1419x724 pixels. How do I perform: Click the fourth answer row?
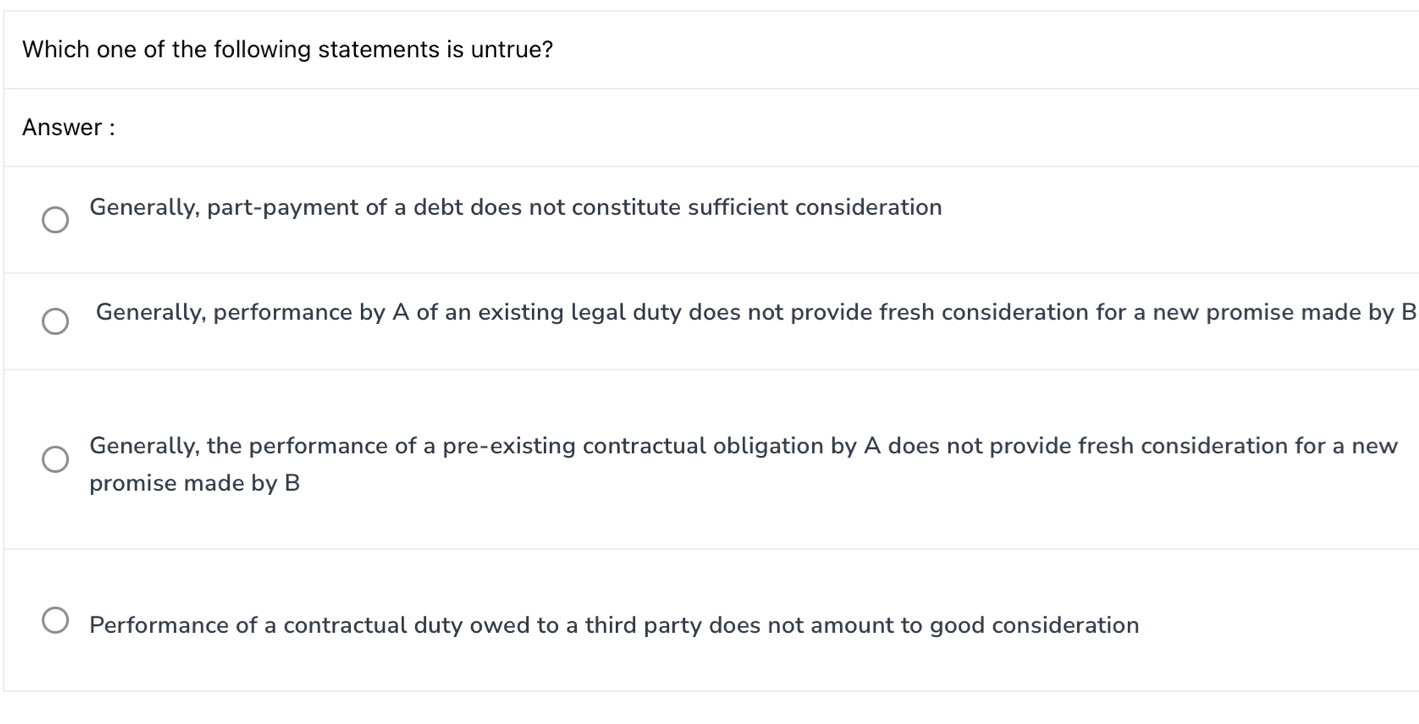(700, 617)
